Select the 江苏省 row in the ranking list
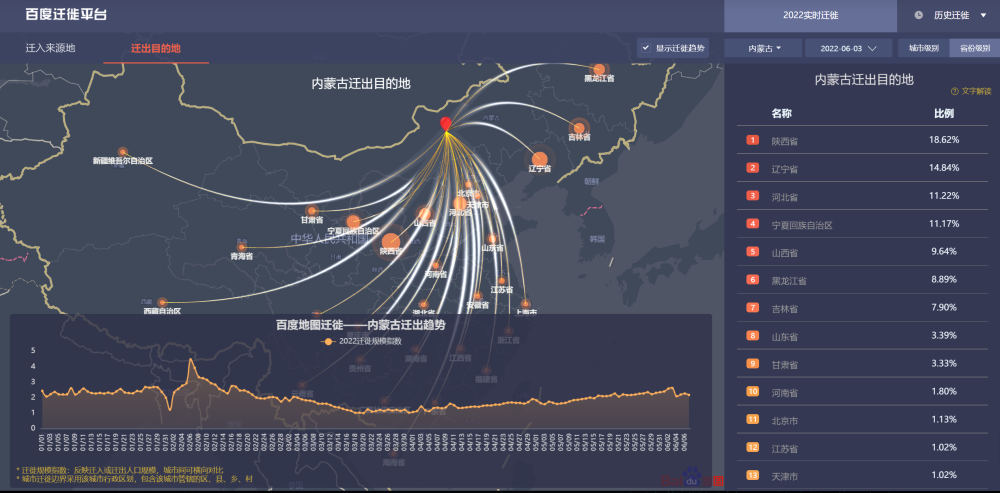 tap(862, 448)
